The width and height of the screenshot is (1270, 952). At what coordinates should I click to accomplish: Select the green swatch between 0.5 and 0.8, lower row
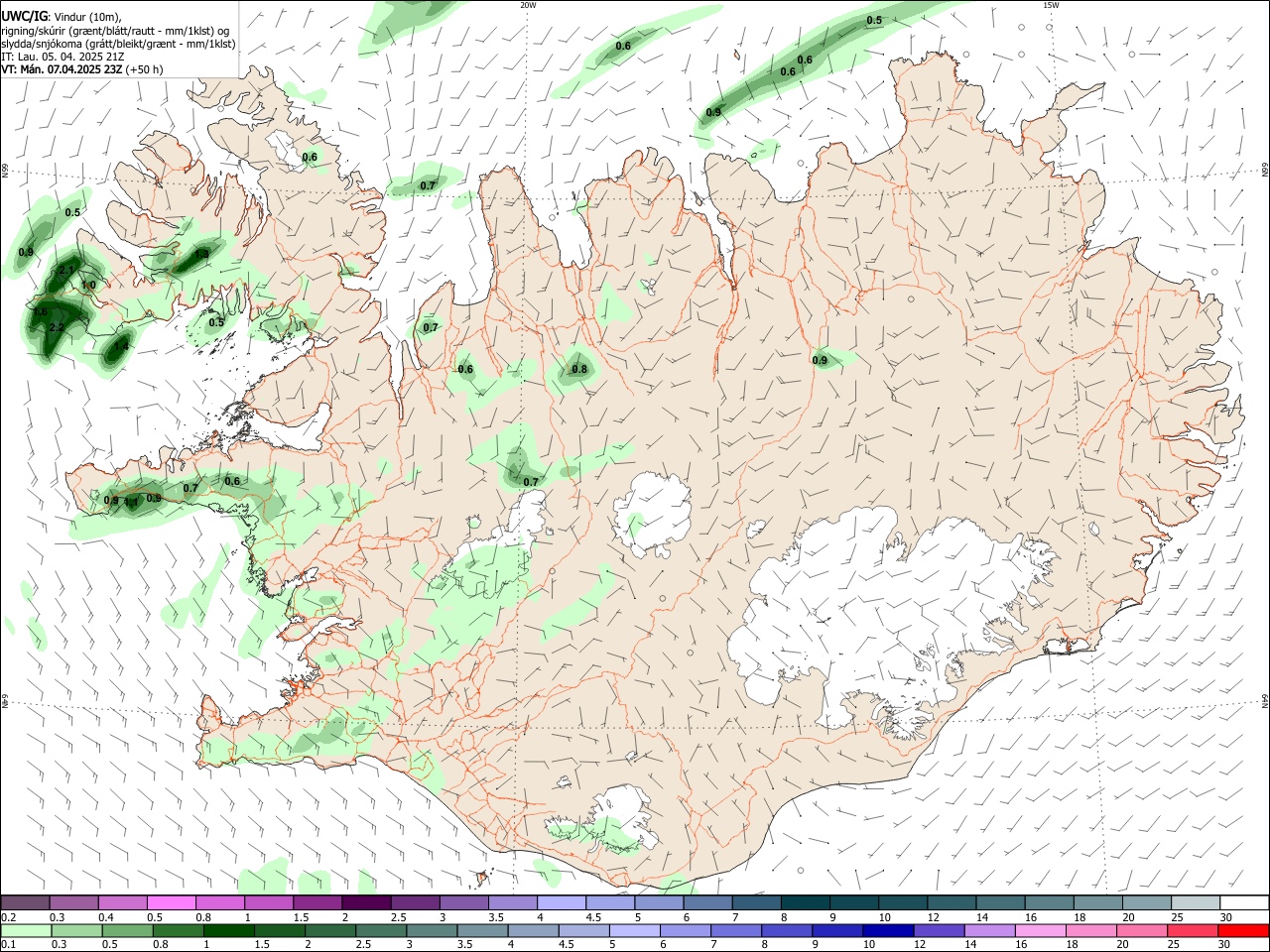click(127, 930)
